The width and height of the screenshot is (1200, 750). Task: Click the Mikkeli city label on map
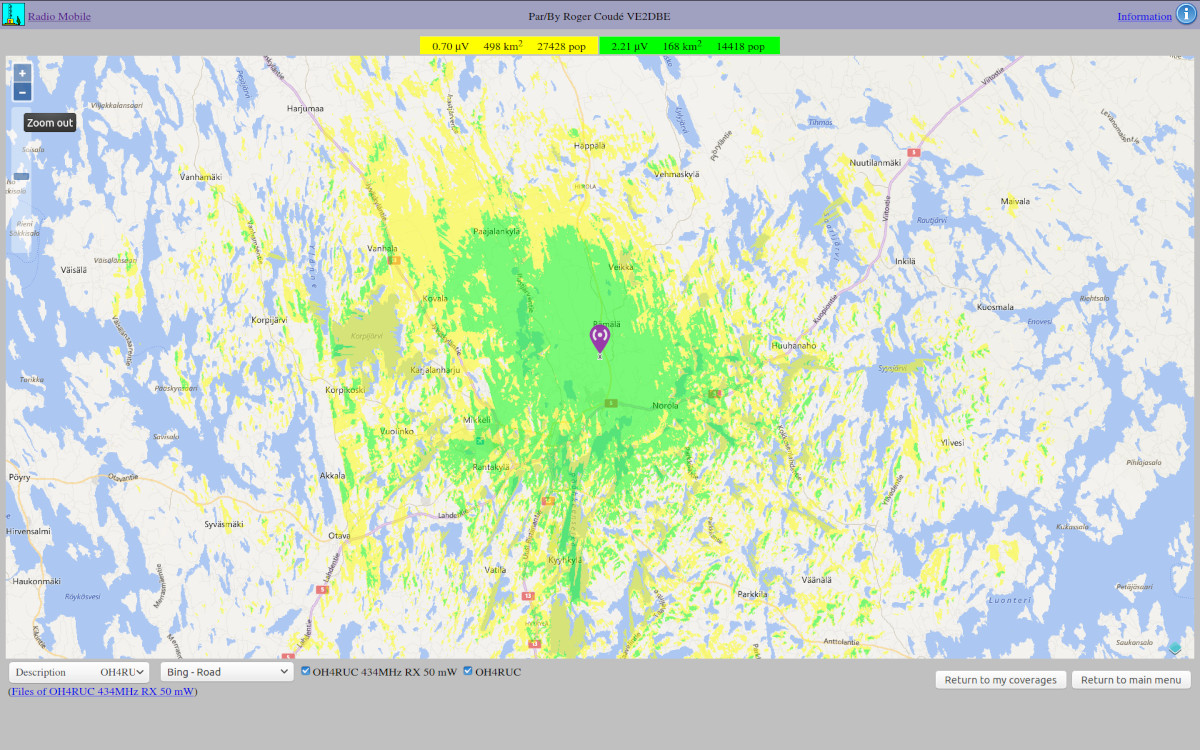(x=476, y=420)
